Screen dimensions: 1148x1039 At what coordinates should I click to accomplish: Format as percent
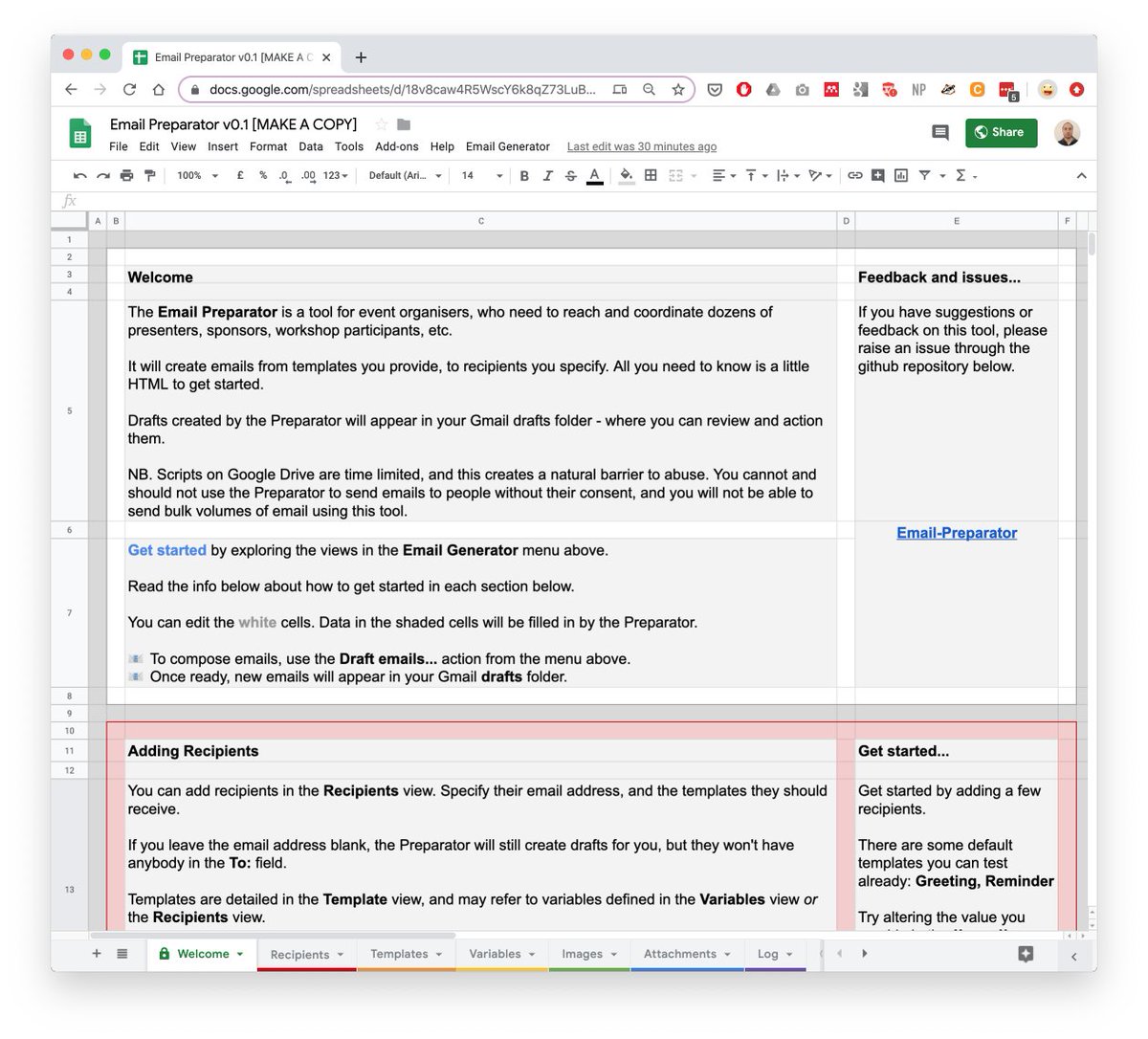coord(263,176)
